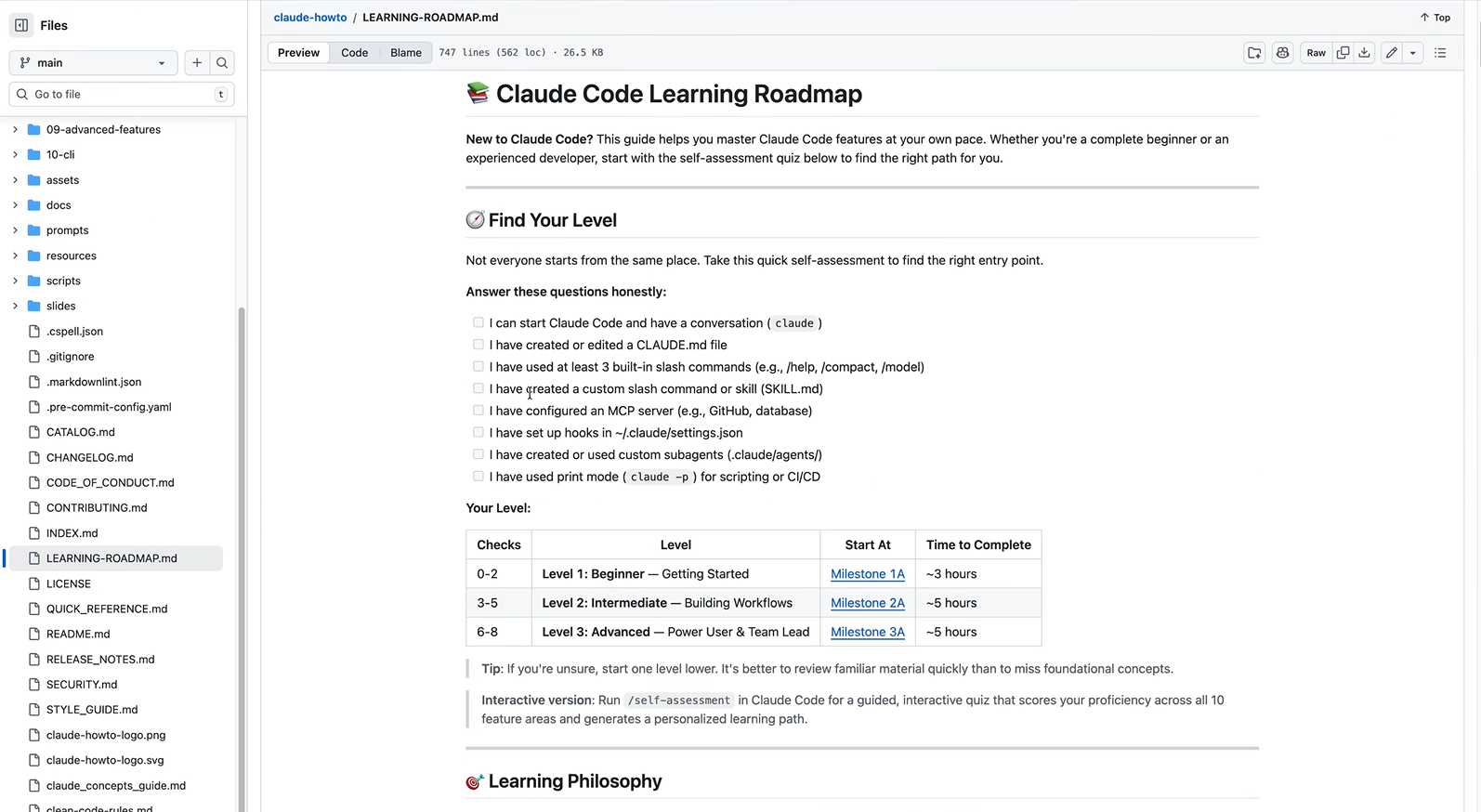Download the raw file icon

(1364, 53)
